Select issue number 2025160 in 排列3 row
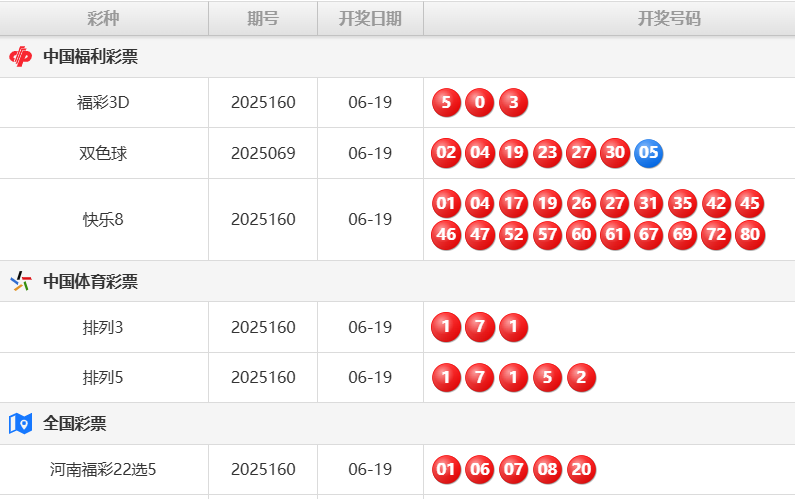The width and height of the screenshot is (795, 499). (263, 327)
